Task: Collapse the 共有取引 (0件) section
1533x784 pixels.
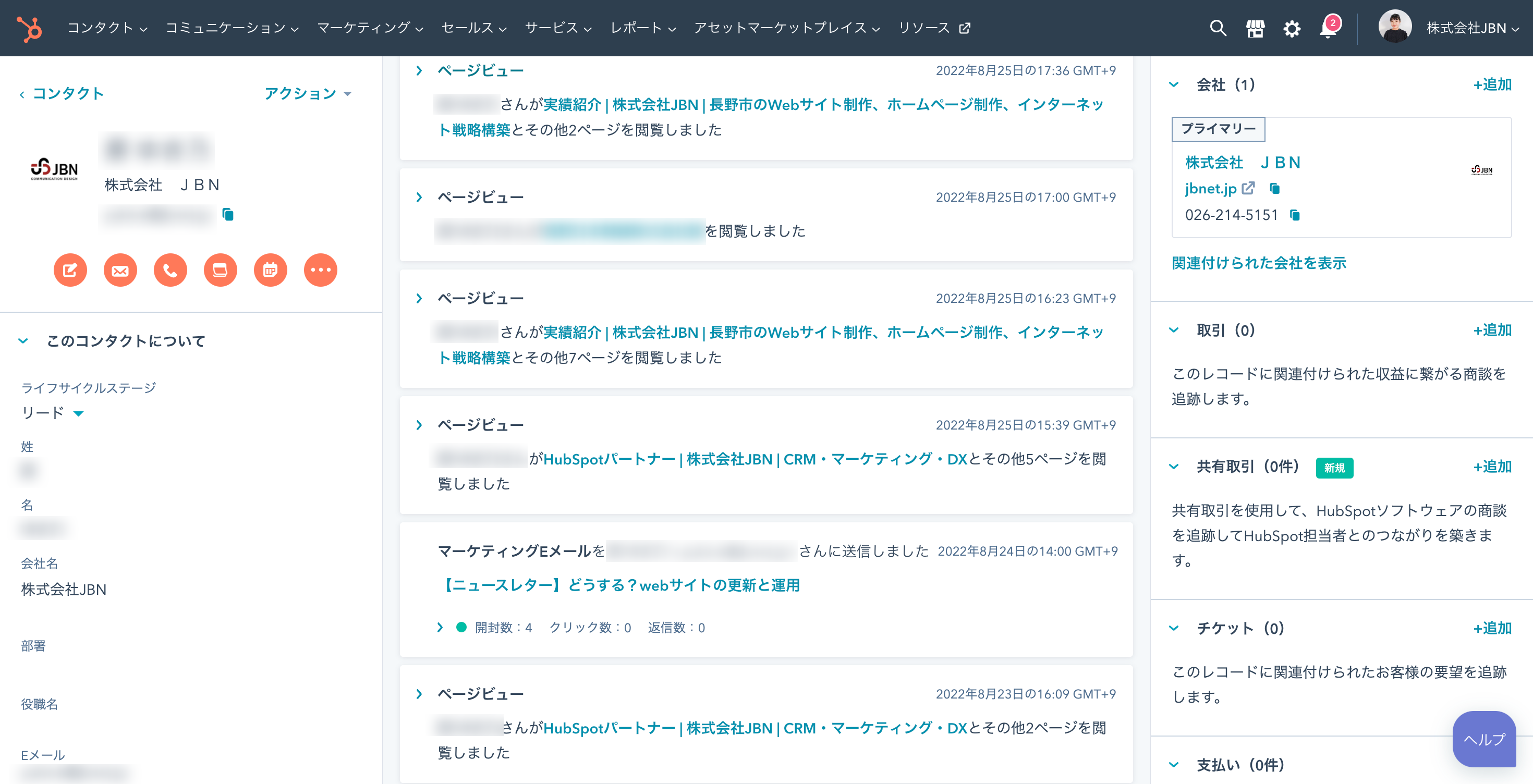Action: [1174, 467]
